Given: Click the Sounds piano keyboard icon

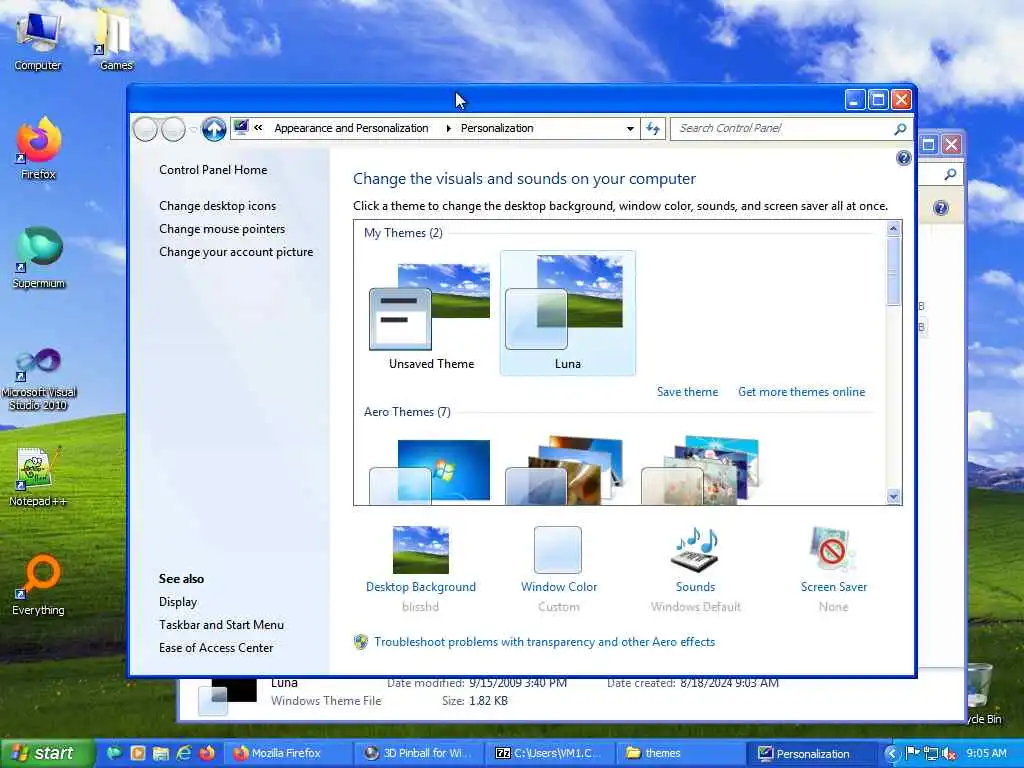Looking at the screenshot, I should click(696, 550).
